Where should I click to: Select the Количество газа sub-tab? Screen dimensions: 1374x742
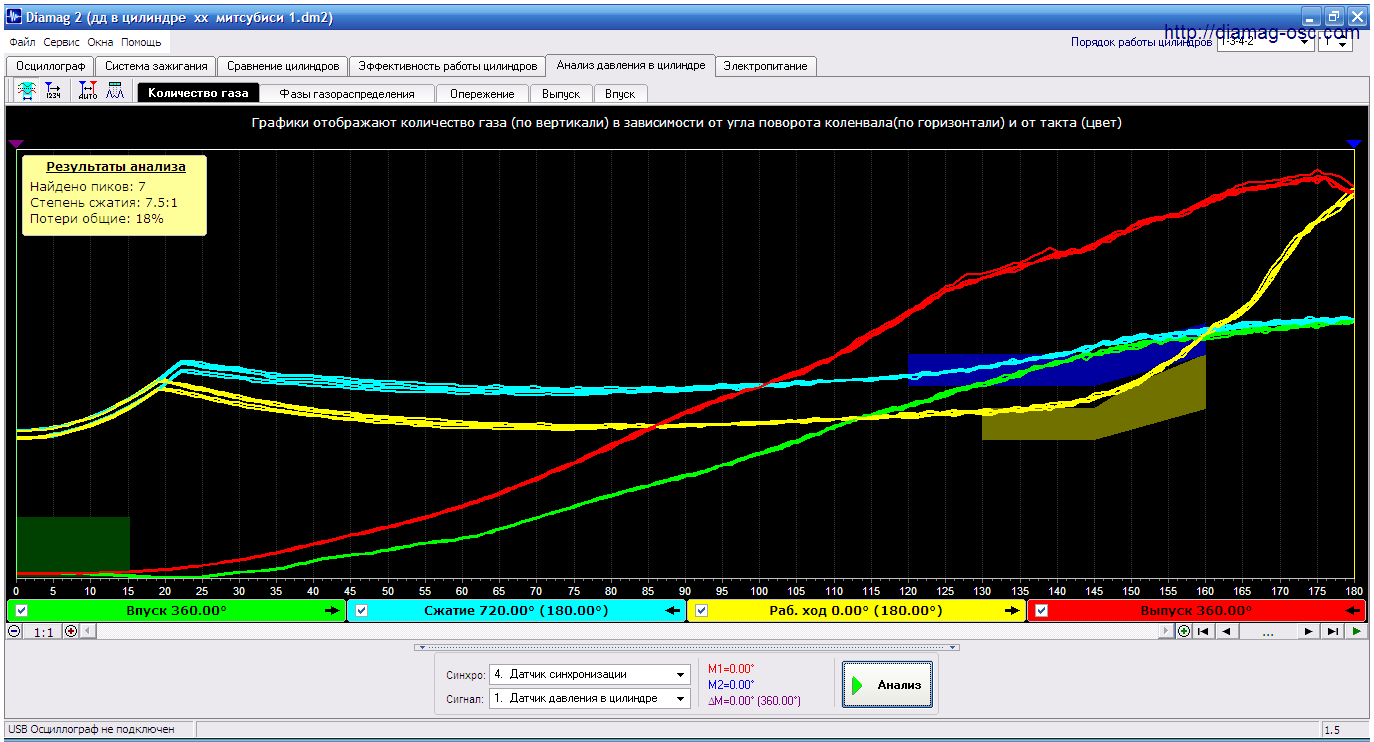[198, 93]
